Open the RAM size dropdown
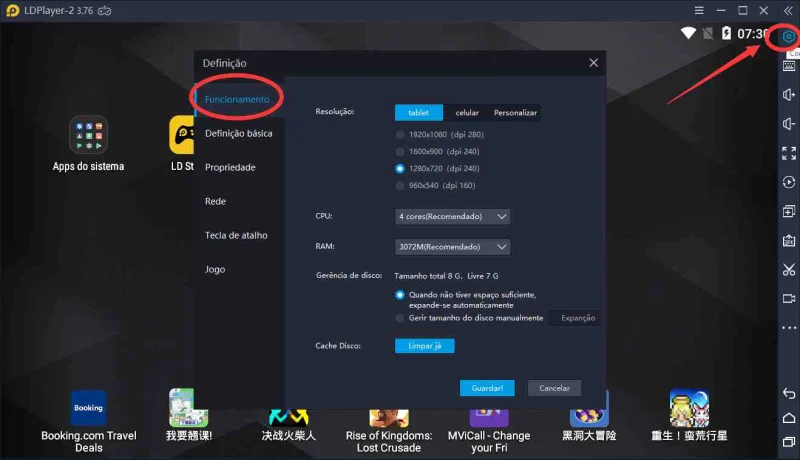Image resolution: width=800 pixels, height=460 pixels. tap(452, 247)
